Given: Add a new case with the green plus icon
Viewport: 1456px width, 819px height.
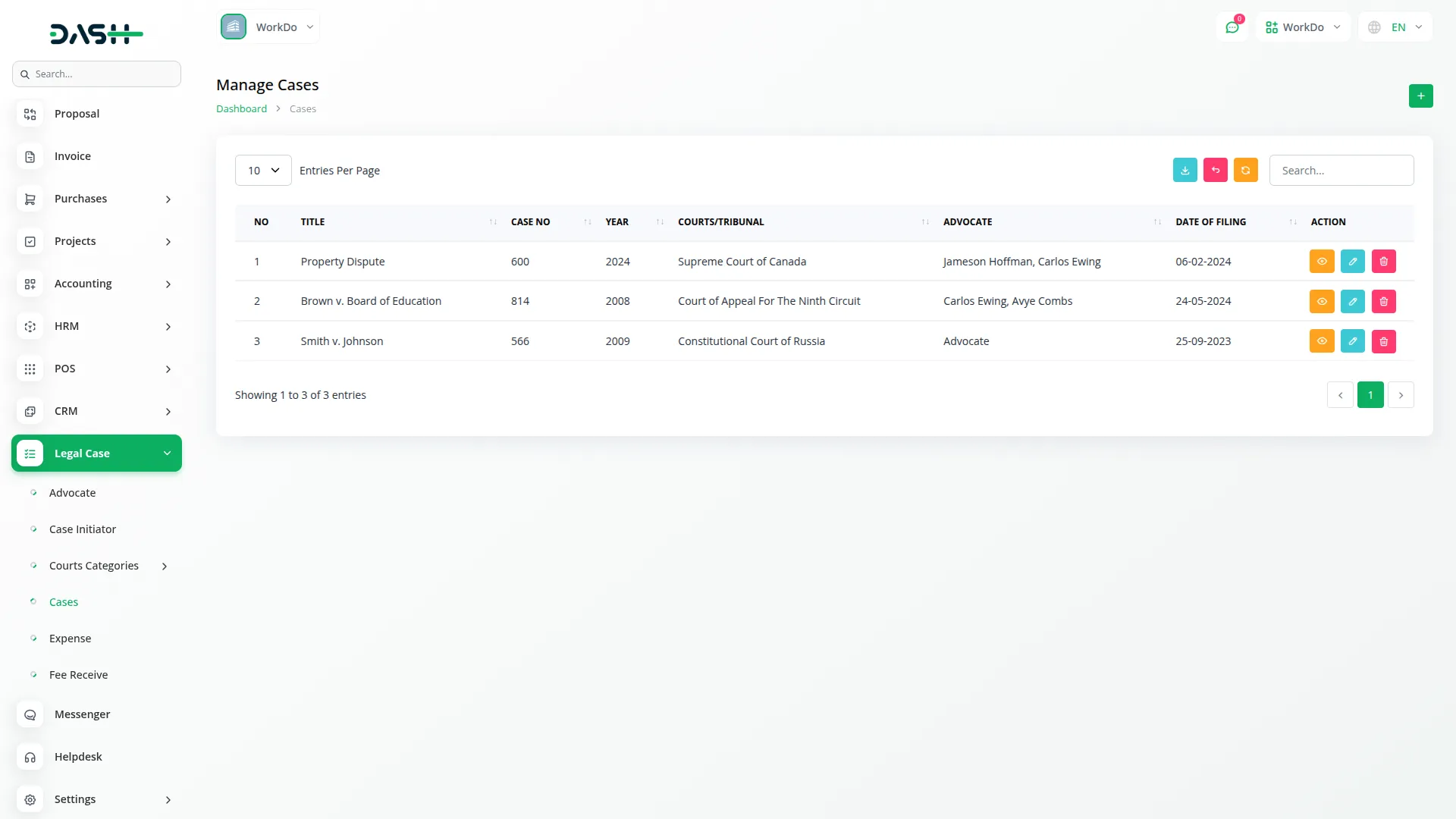Looking at the screenshot, I should [x=1420, y=96].
